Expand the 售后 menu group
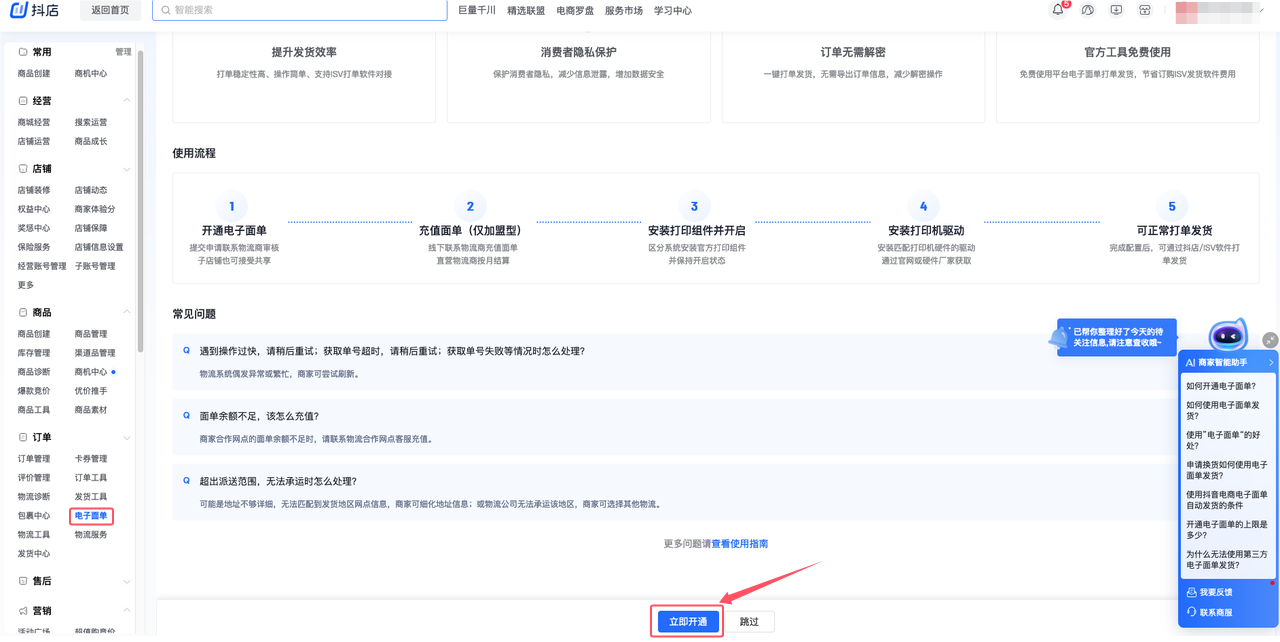Image resolution: width=1280 pixels, height=642 pixels. 127,581
